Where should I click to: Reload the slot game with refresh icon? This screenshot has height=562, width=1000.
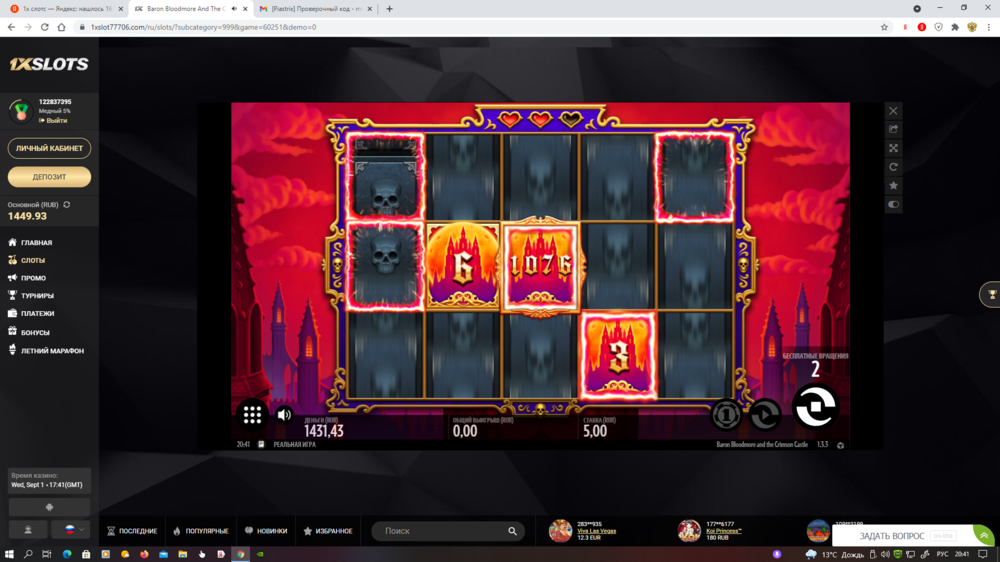point(893,166)
